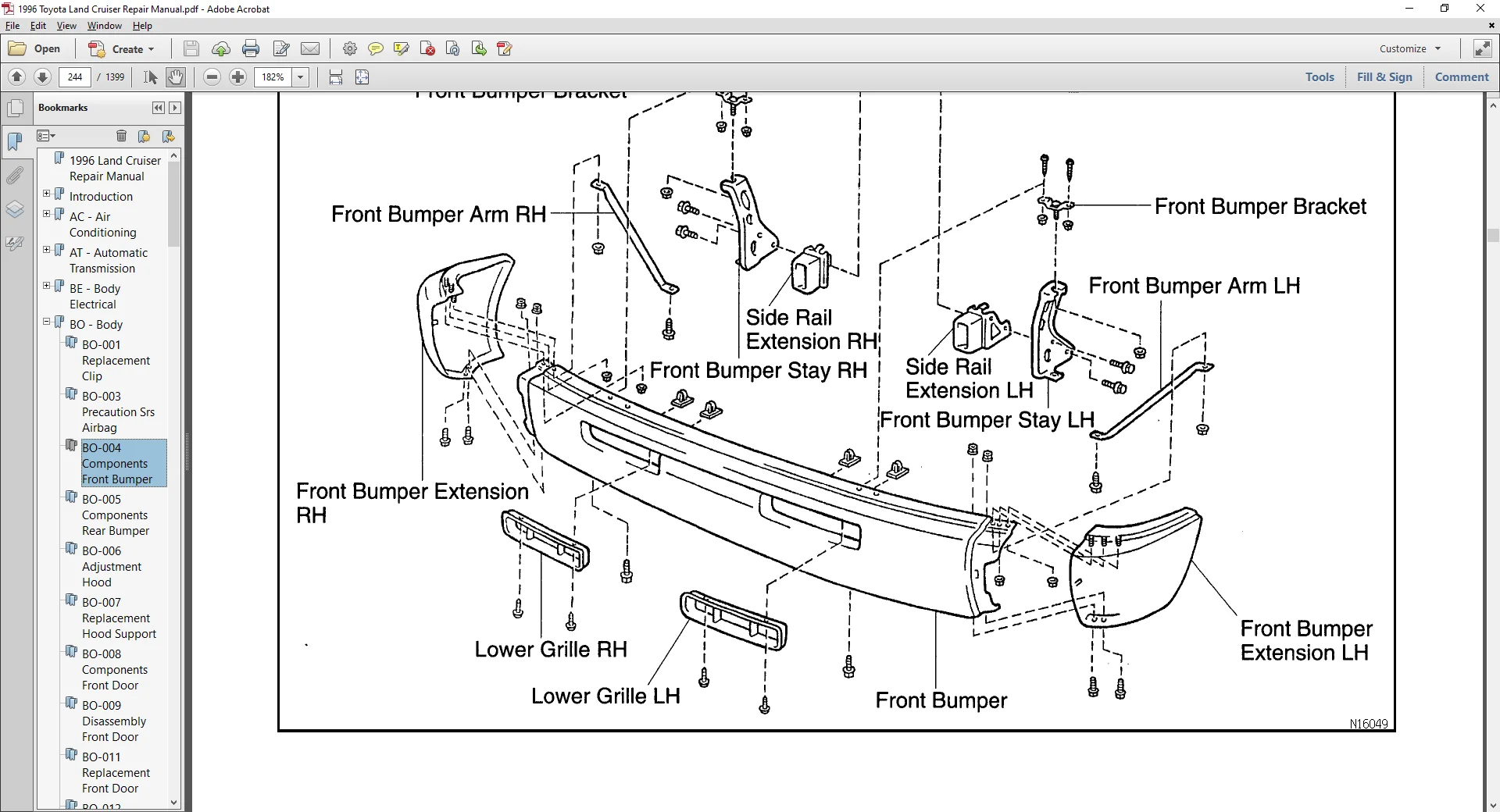
Task: Activate the Select text tool
Action: pos(150,77)
